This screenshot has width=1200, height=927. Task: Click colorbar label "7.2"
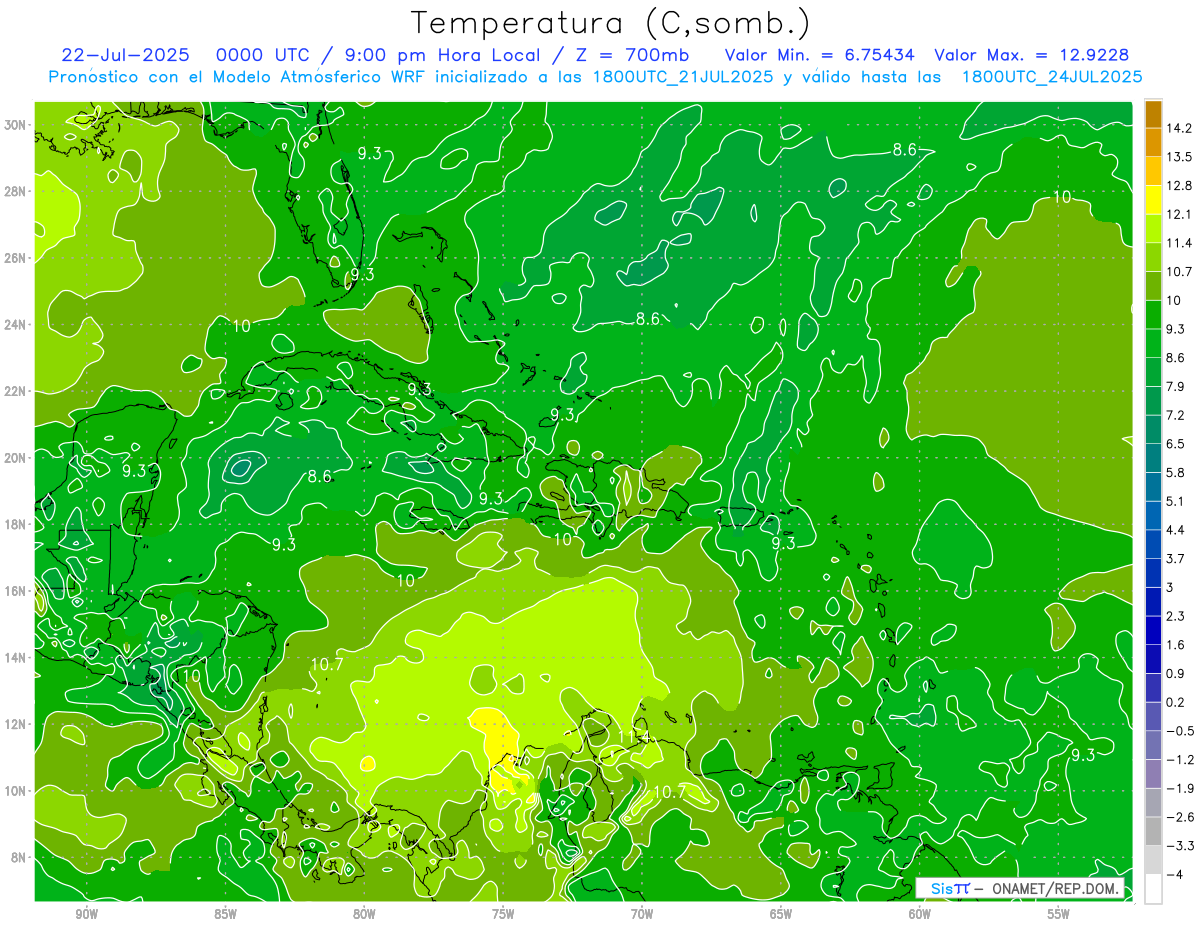click(x=1176, y=415)
